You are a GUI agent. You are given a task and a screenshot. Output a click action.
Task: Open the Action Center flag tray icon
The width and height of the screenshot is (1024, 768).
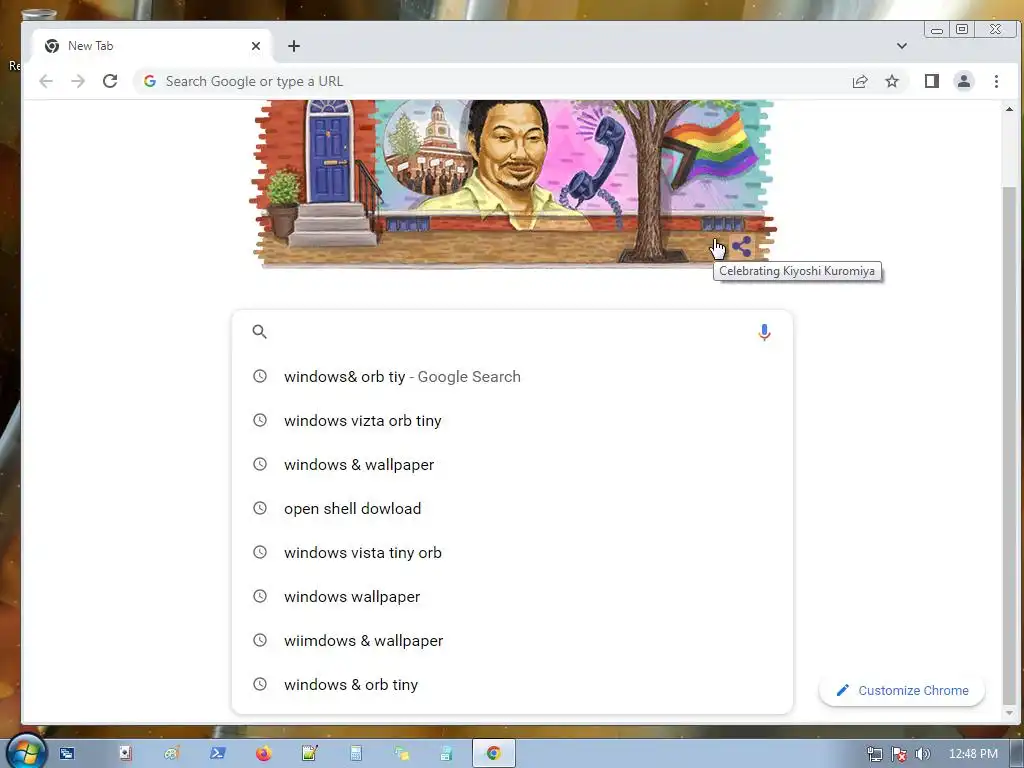click(x=899, y=754)
